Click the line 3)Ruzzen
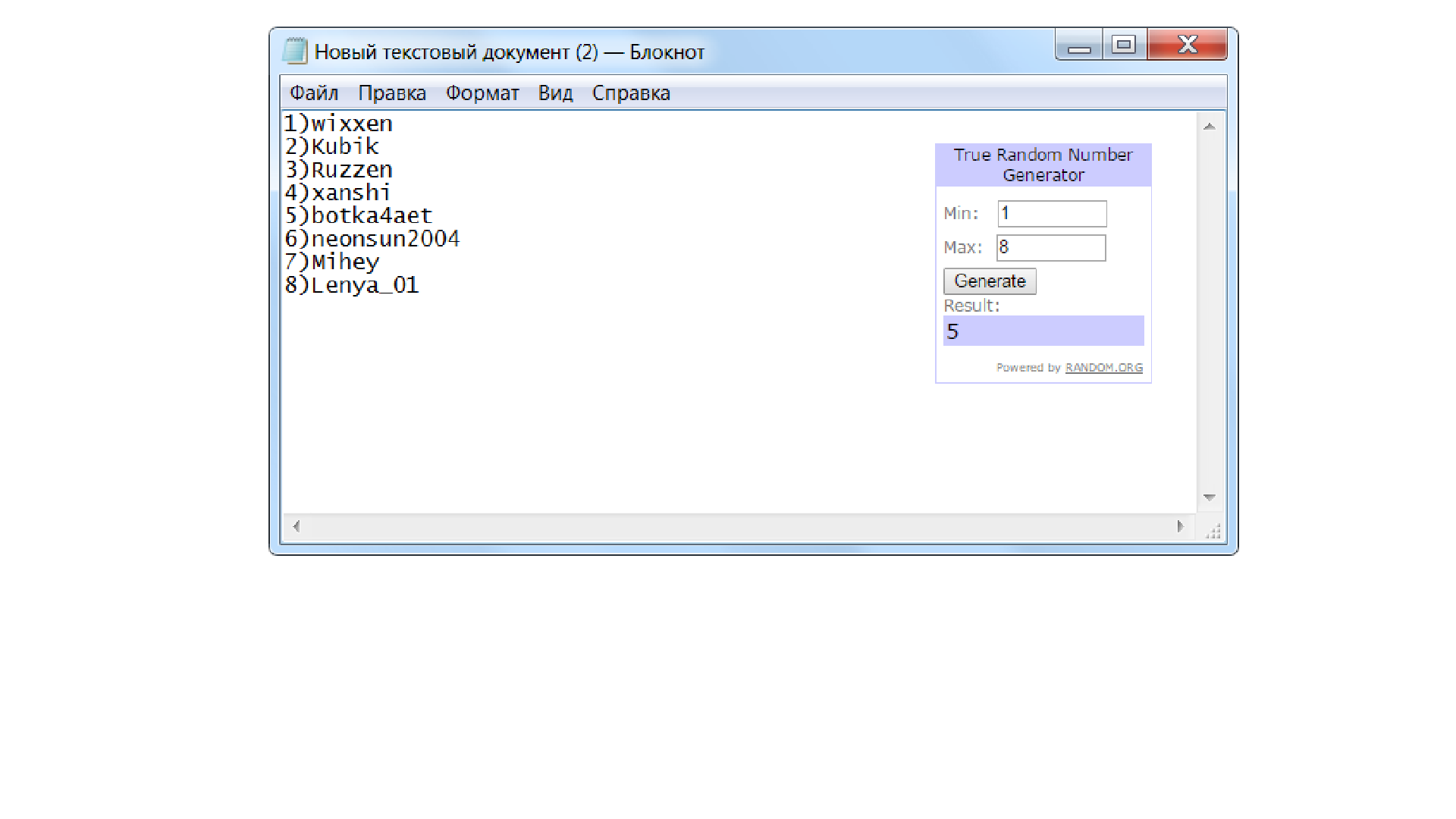Image resolution: width=1456 pixels, height=819 pixels. click(338, 170)
